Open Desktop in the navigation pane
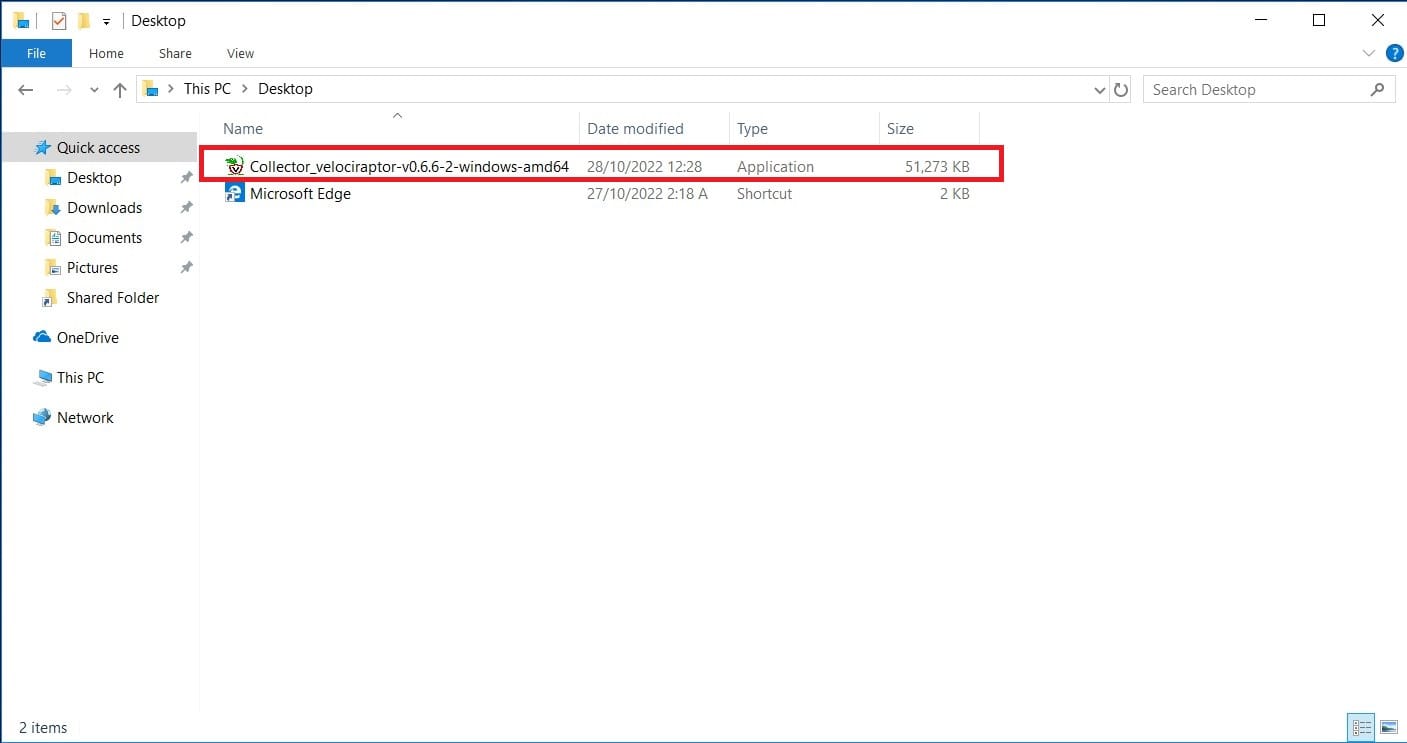Image resolution: width=1407 pixels, height=743 pixels. (x=94, y=177)
